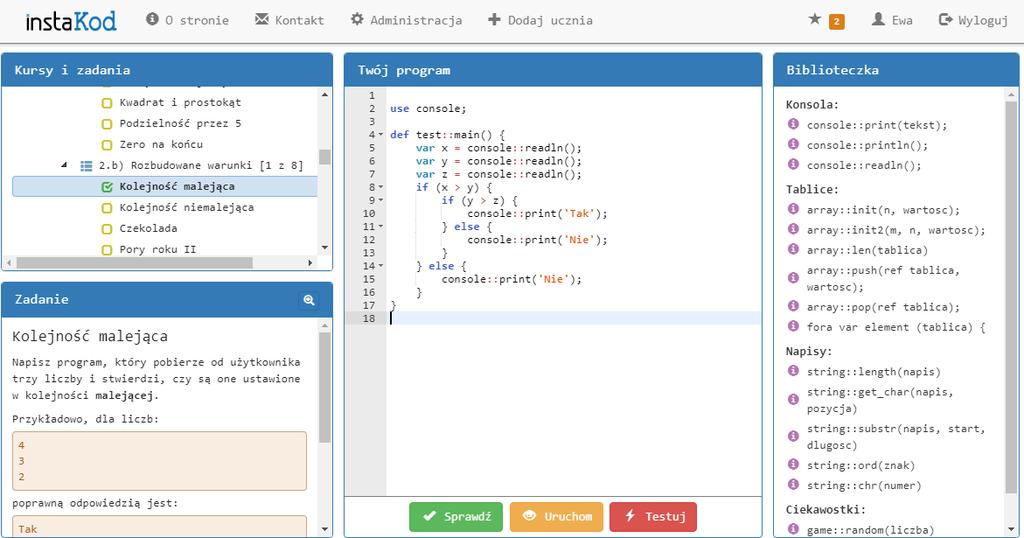Fold else block at line 14
This screenshot has height=538, width=1024.
(381, 266)
